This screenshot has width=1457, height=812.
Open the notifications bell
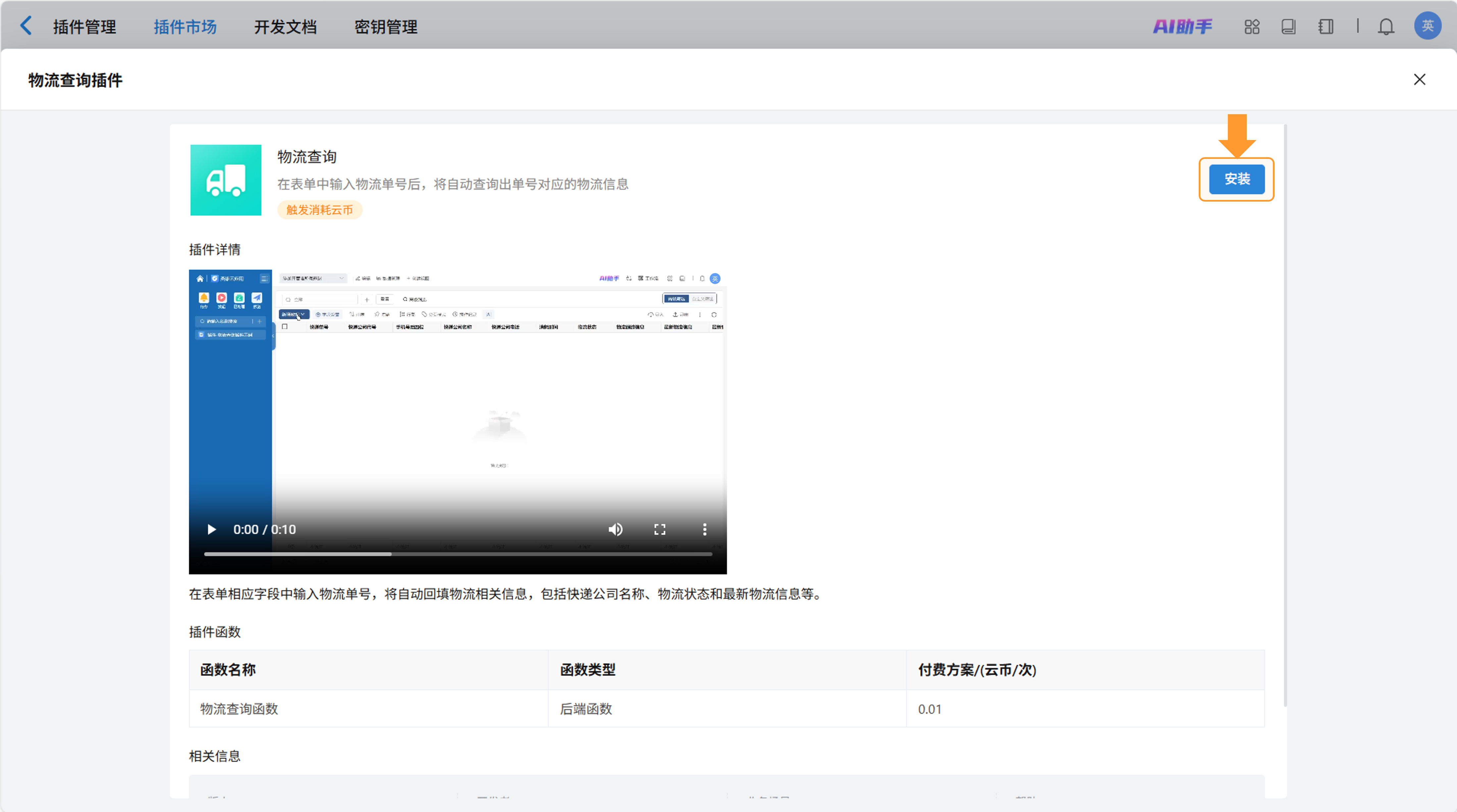tap(1386, 26)
